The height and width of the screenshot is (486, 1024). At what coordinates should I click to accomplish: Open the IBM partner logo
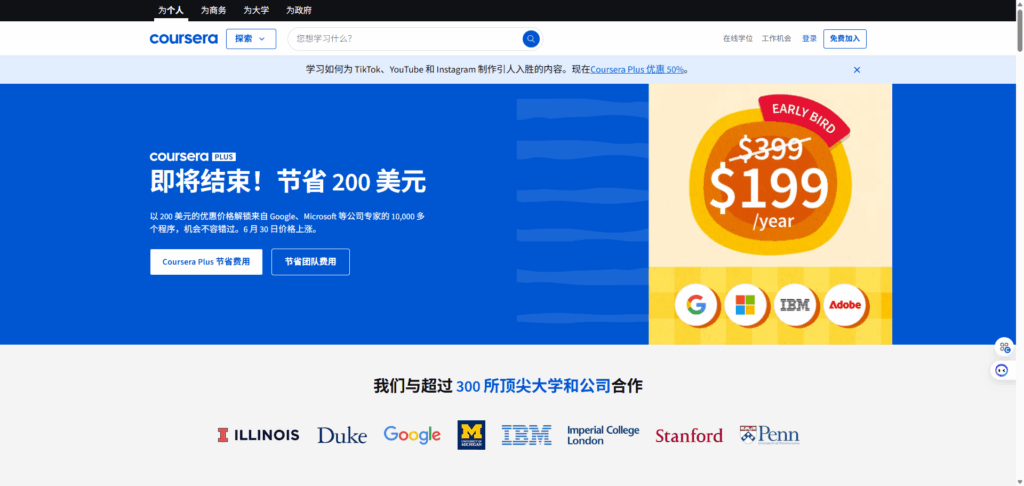pyautogui.click(x=526, y=435)
